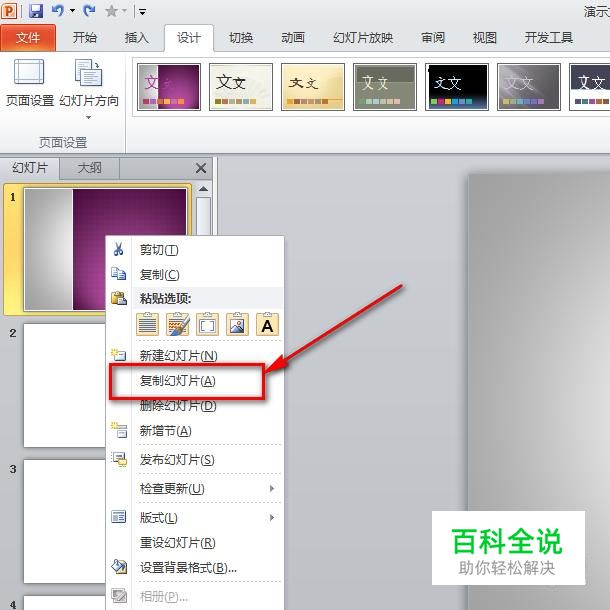Click the PowerPoint application logo icon
The height and width of the screenshot is (610, 610).
point(9,11)
